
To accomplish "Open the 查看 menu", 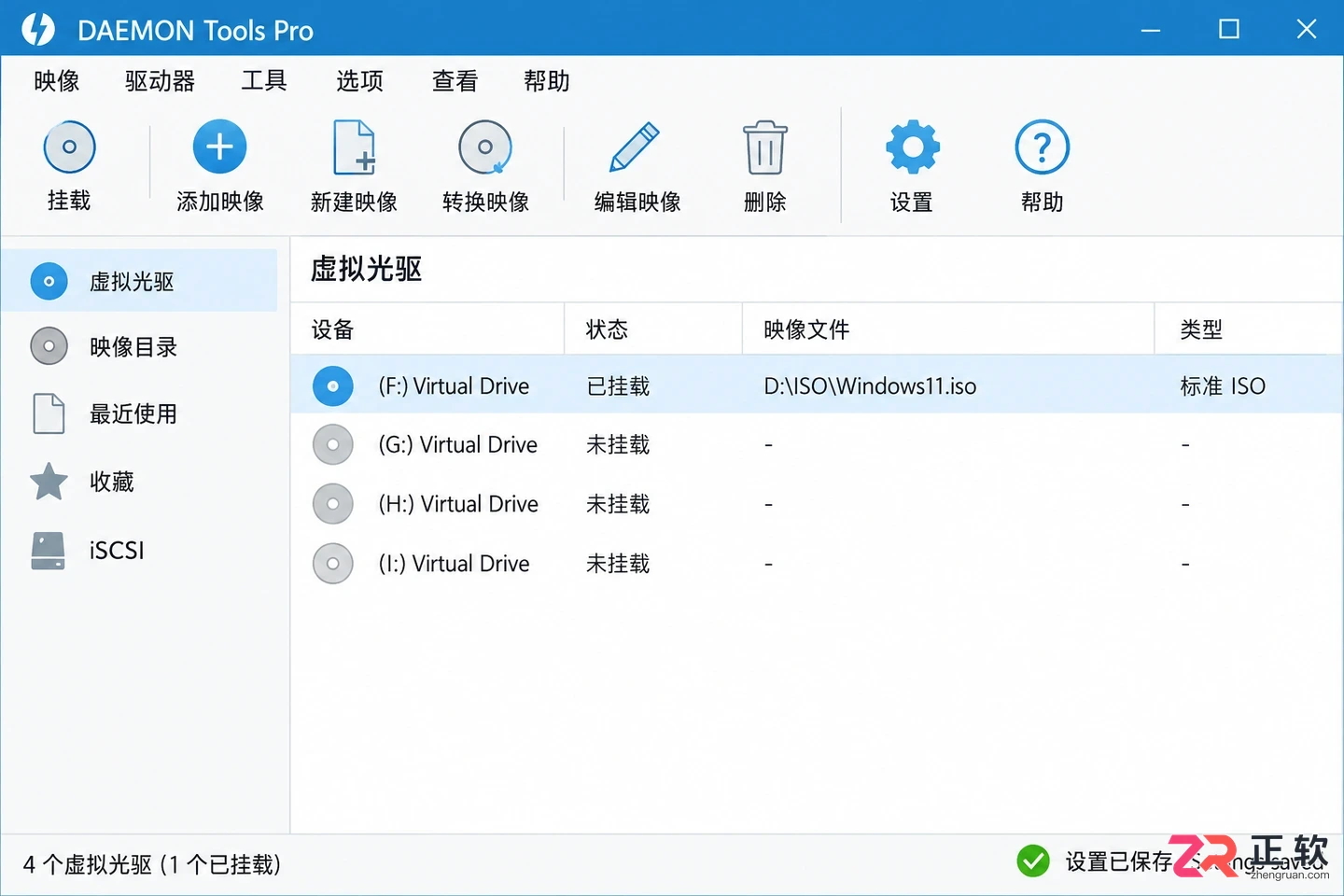I will pyautogui.click(x=455, y=81).
